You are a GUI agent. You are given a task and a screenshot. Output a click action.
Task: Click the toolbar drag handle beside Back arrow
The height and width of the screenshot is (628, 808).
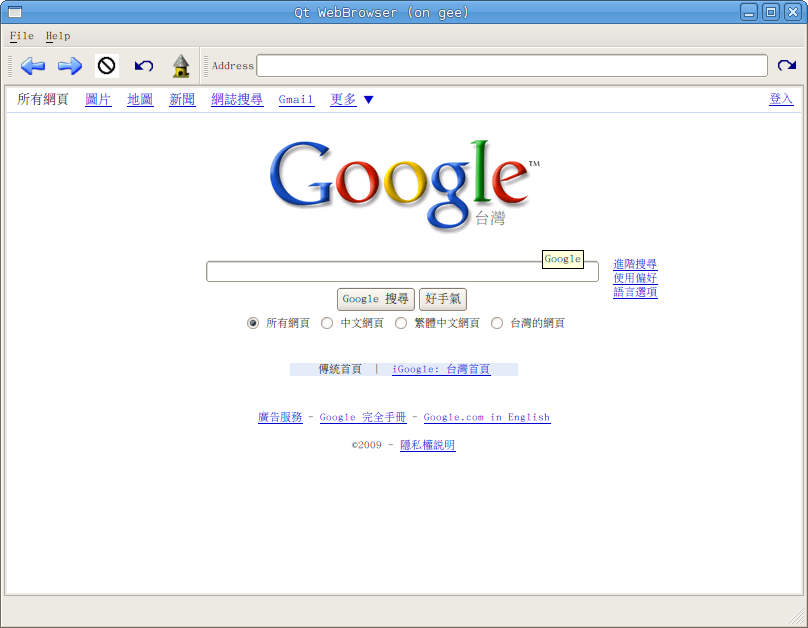10,66
